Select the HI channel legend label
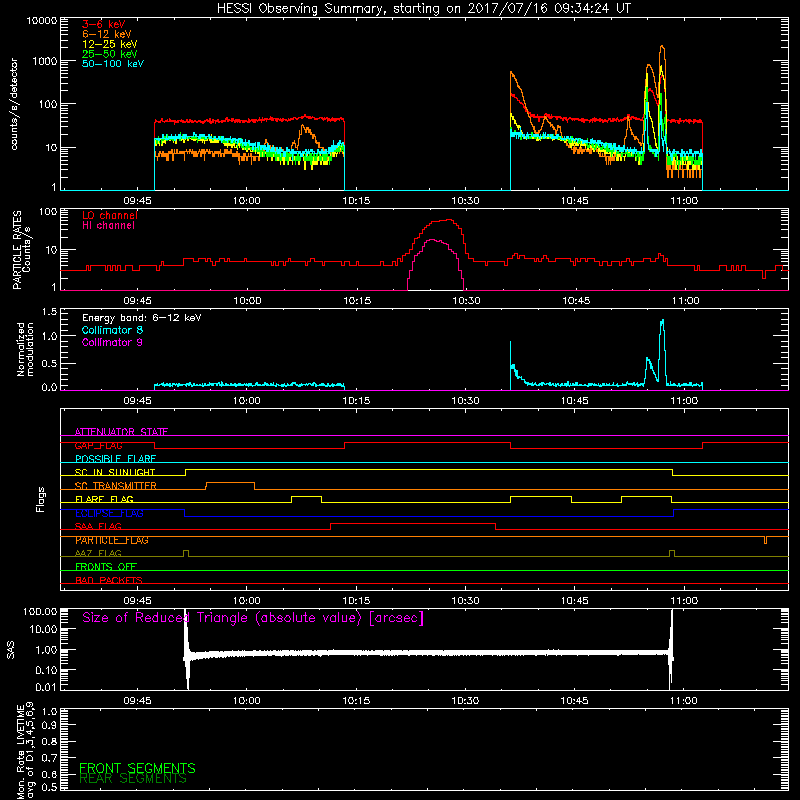 point(108,226)
